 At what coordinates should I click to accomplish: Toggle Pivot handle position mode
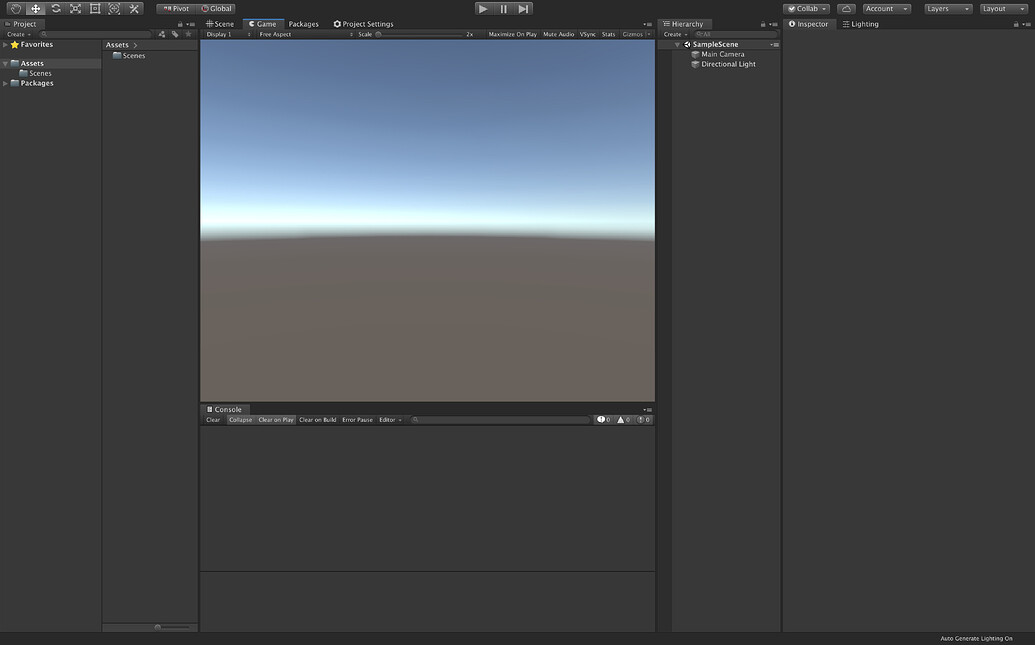(175, 8)
